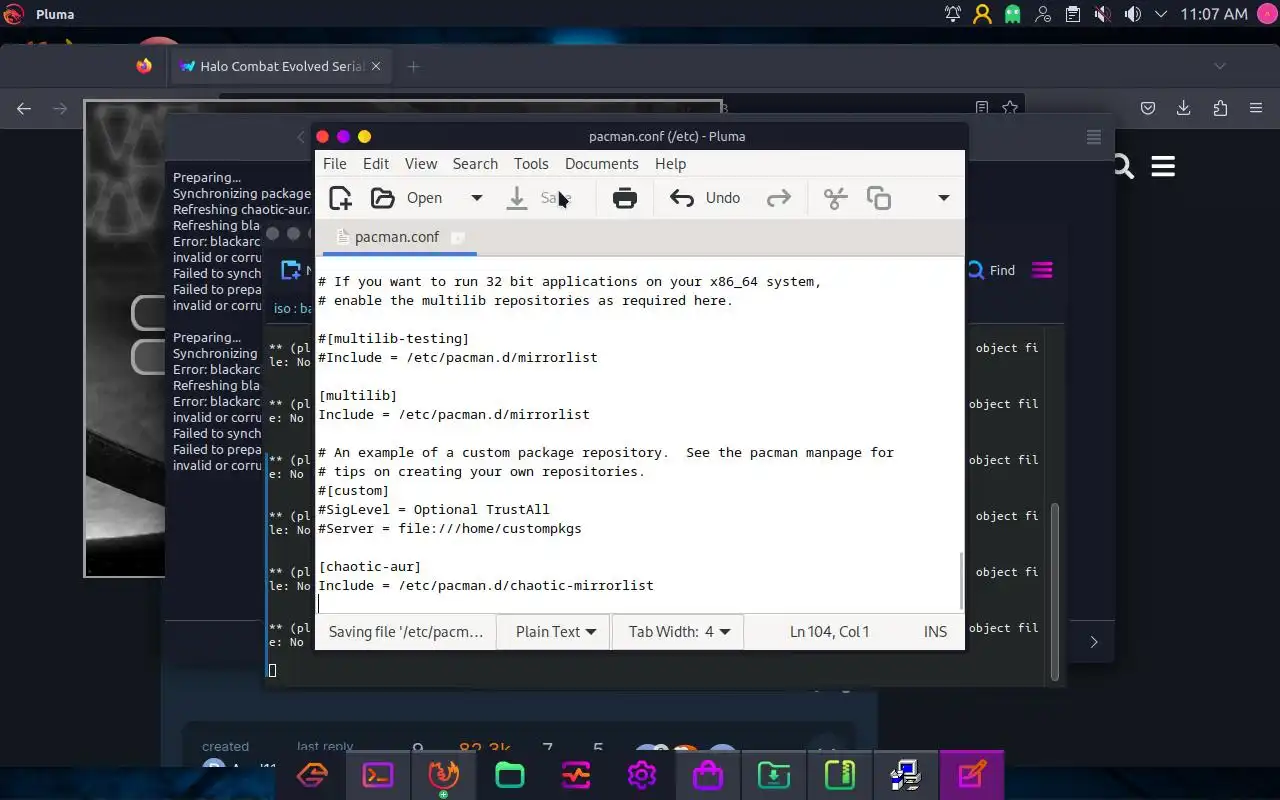Open the Tools menu in Pluma

tap(531, 164)
